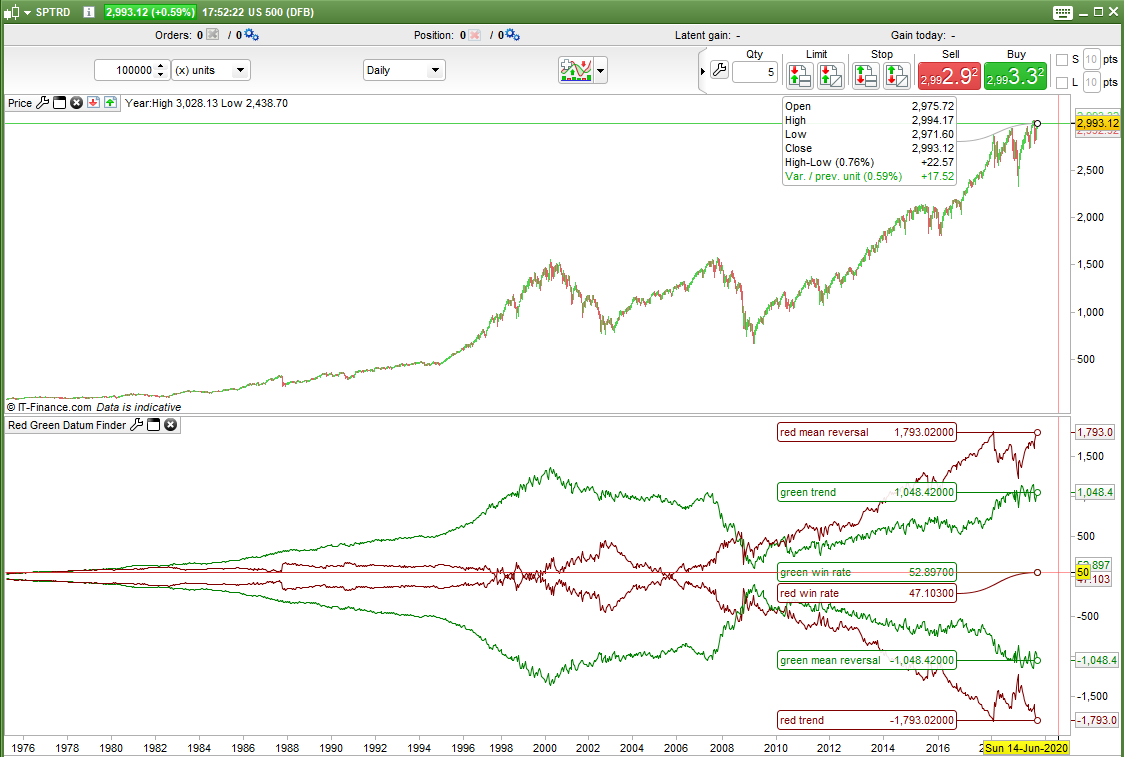Click the green up arrow in Price panel
The image size is (1124, 757).
[x=110, y=103]
